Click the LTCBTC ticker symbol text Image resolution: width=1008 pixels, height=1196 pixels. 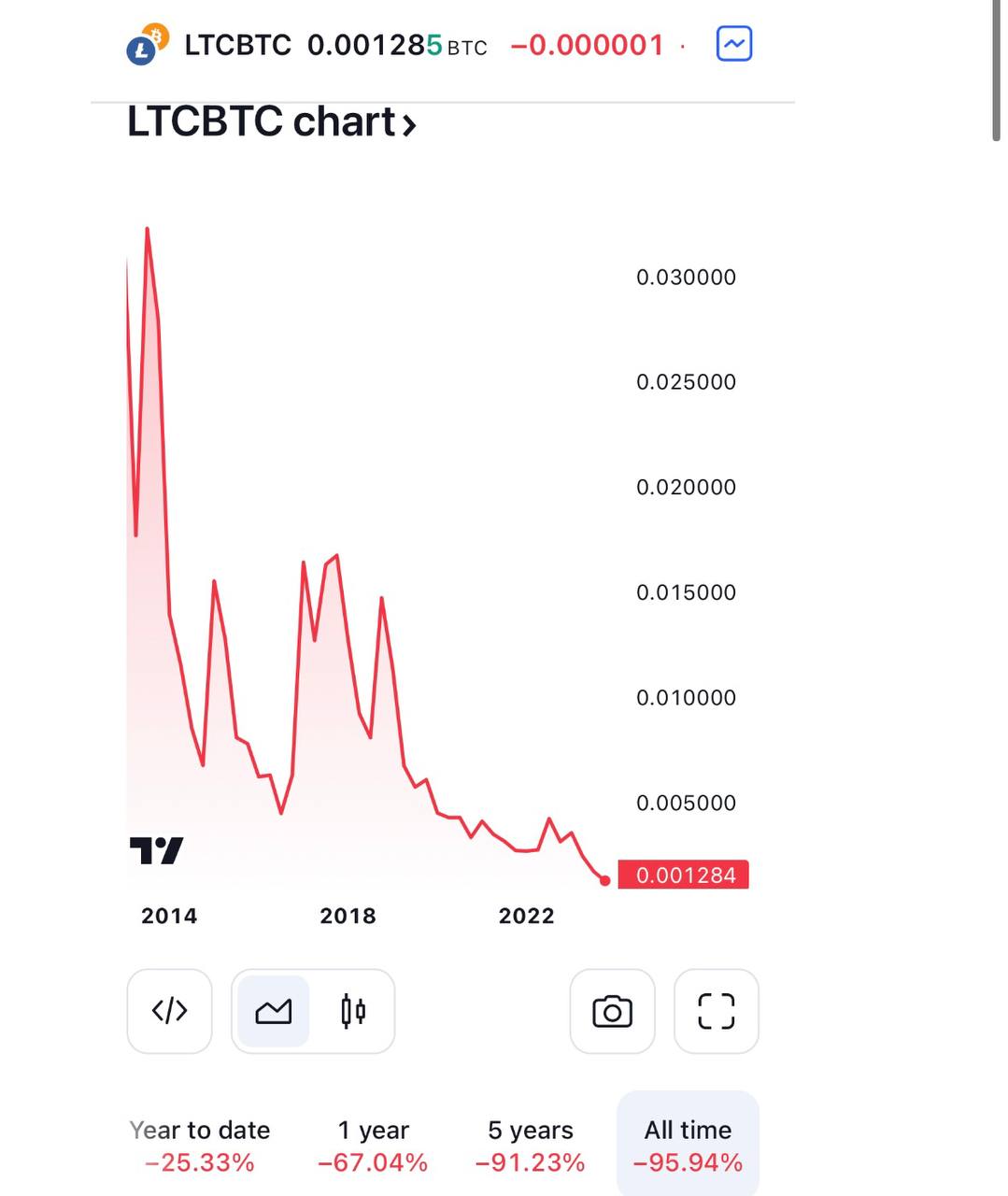click(x=237, y=45)
